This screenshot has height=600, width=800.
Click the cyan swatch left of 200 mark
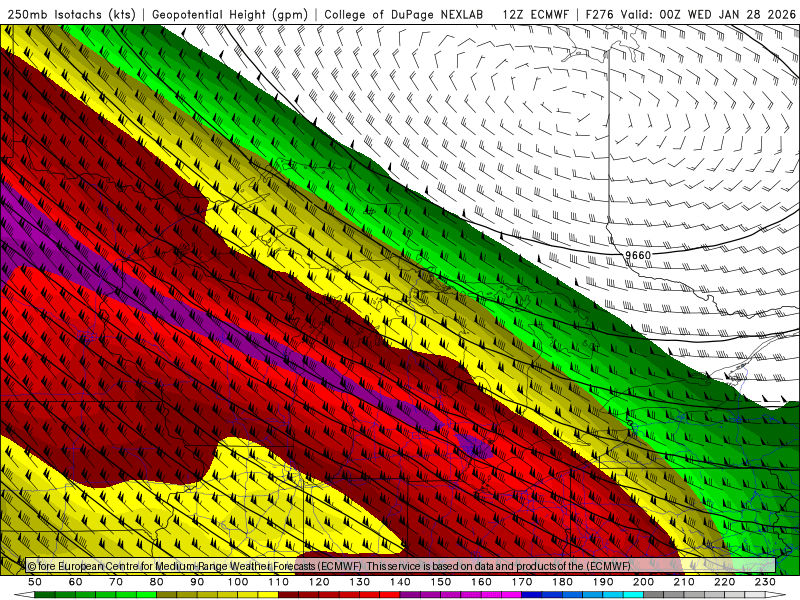(x=633, y=595)
